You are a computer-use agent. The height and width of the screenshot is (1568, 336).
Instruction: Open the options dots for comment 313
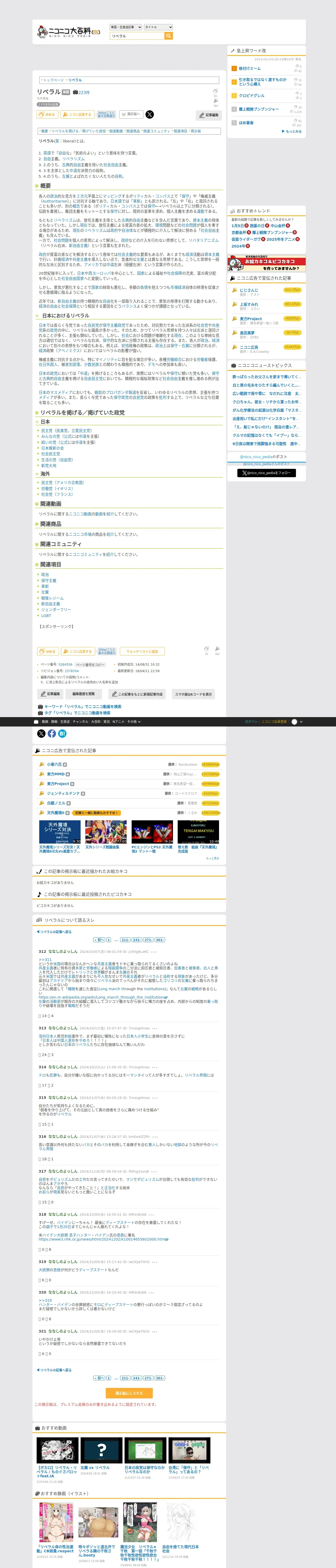tap(155, 1029)
